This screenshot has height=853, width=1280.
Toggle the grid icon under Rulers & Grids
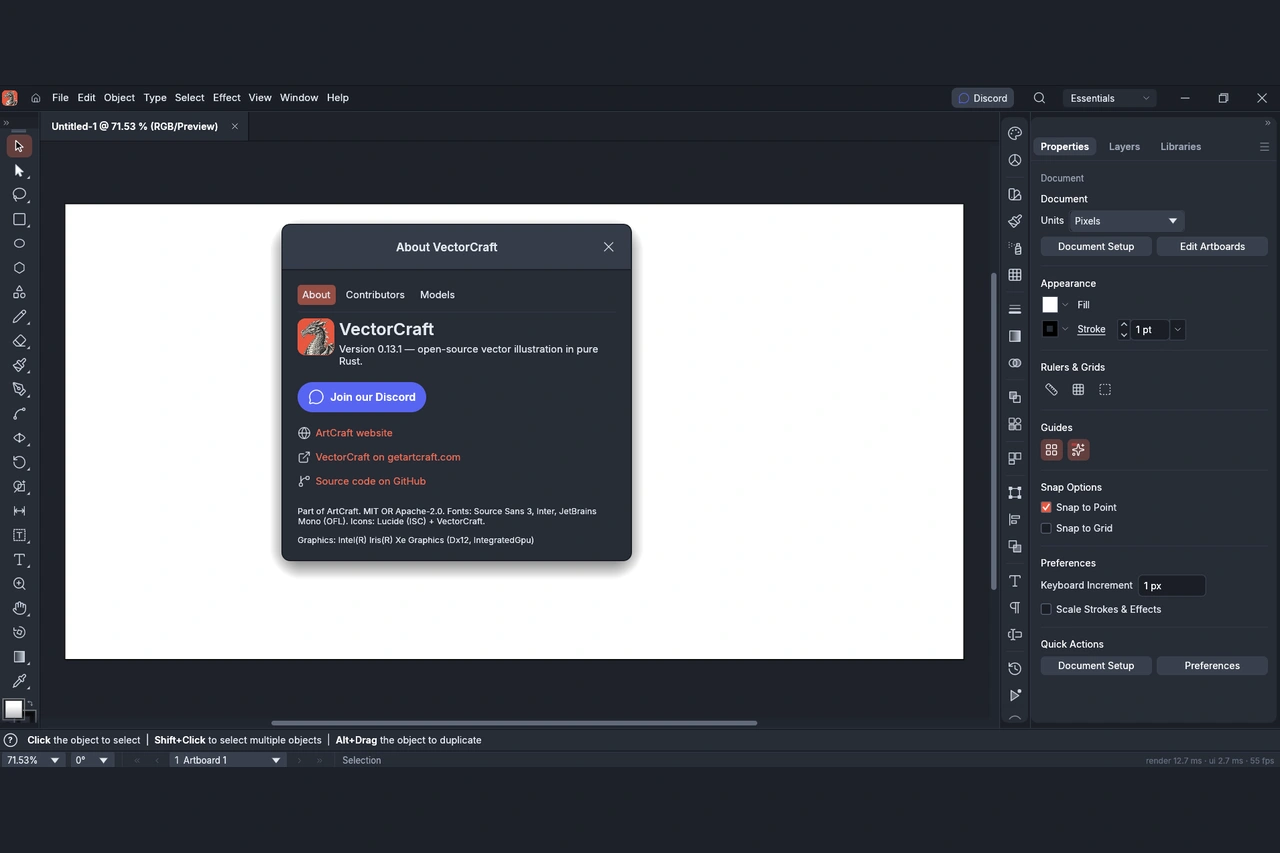[1078, 390]
